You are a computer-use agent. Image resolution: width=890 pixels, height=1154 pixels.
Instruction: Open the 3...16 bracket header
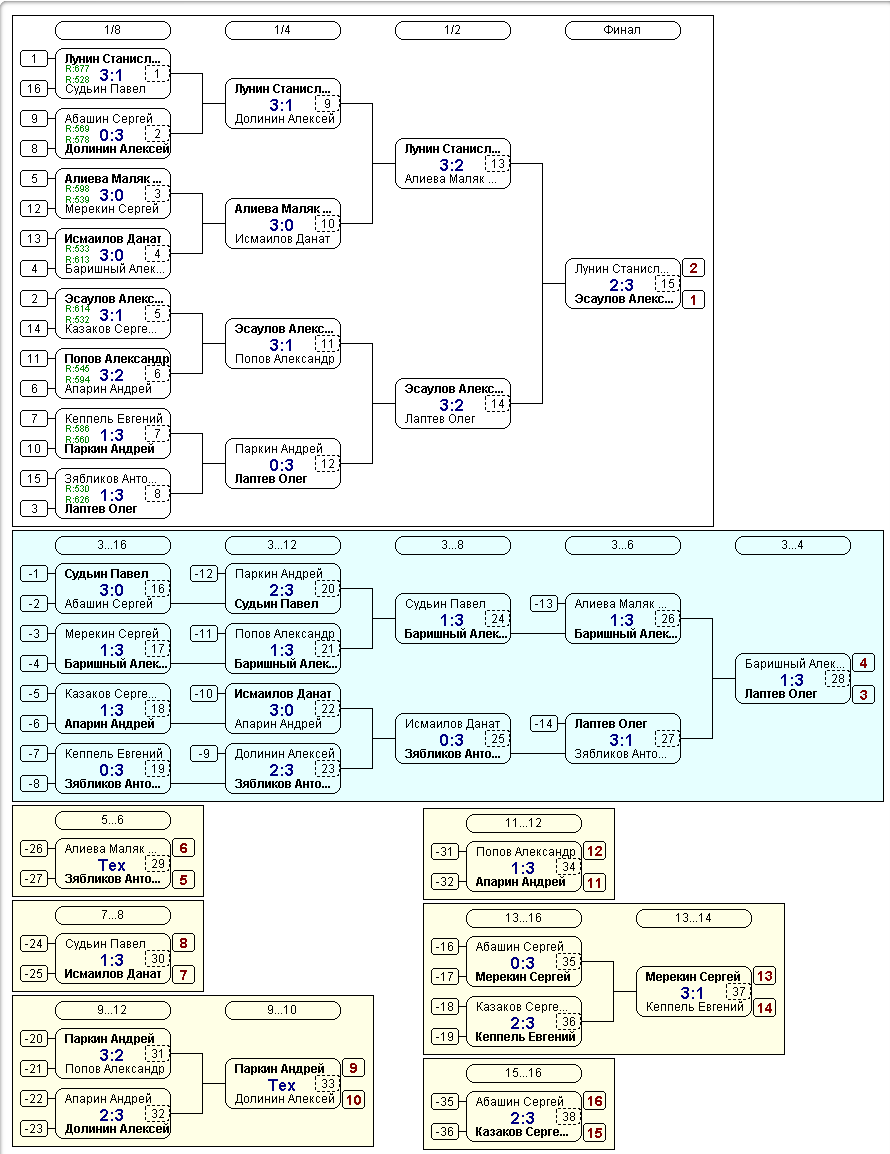click(113, 545)
